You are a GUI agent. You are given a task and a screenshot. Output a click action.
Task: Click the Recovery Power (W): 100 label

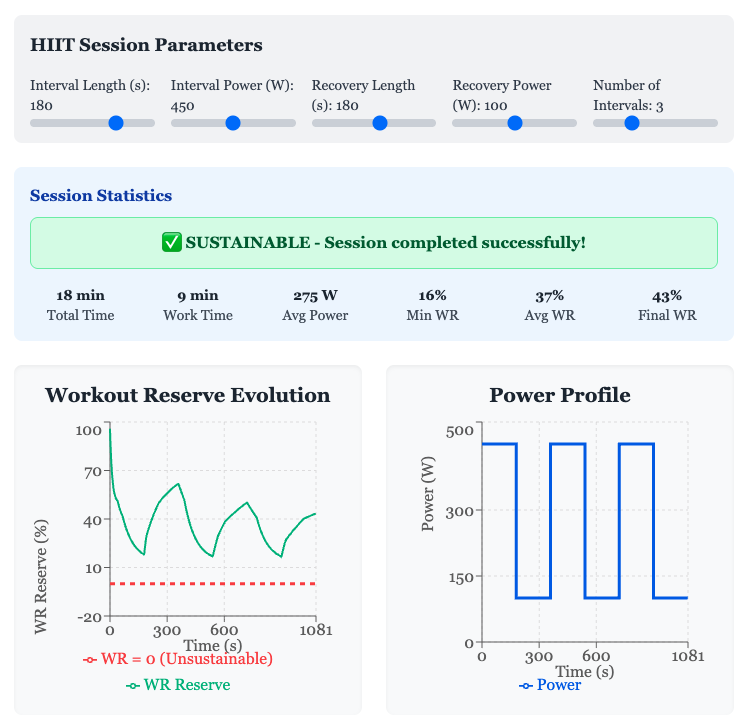[x=502, y=95]
